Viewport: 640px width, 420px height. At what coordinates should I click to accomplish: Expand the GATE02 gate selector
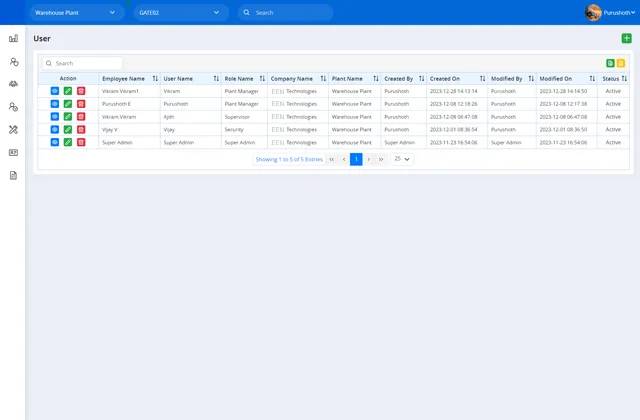click(181, 13)
